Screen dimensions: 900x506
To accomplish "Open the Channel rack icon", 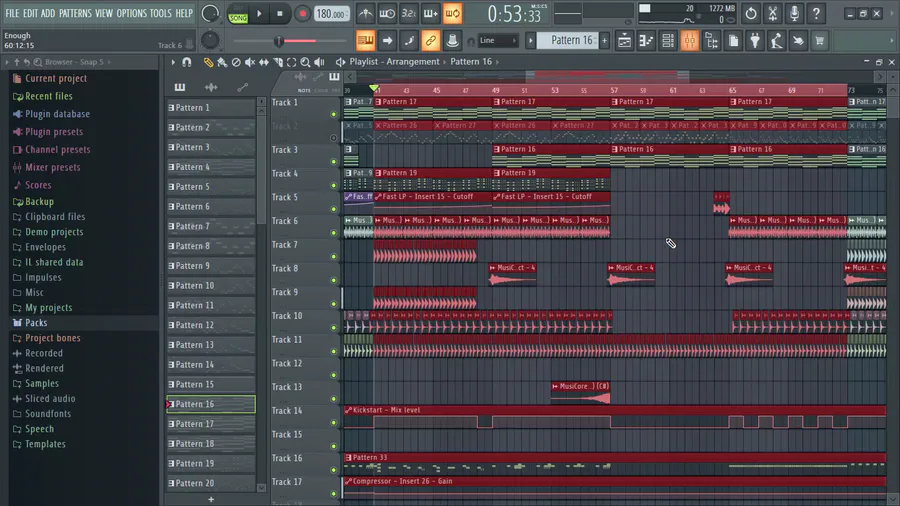I will coord(668,41).
